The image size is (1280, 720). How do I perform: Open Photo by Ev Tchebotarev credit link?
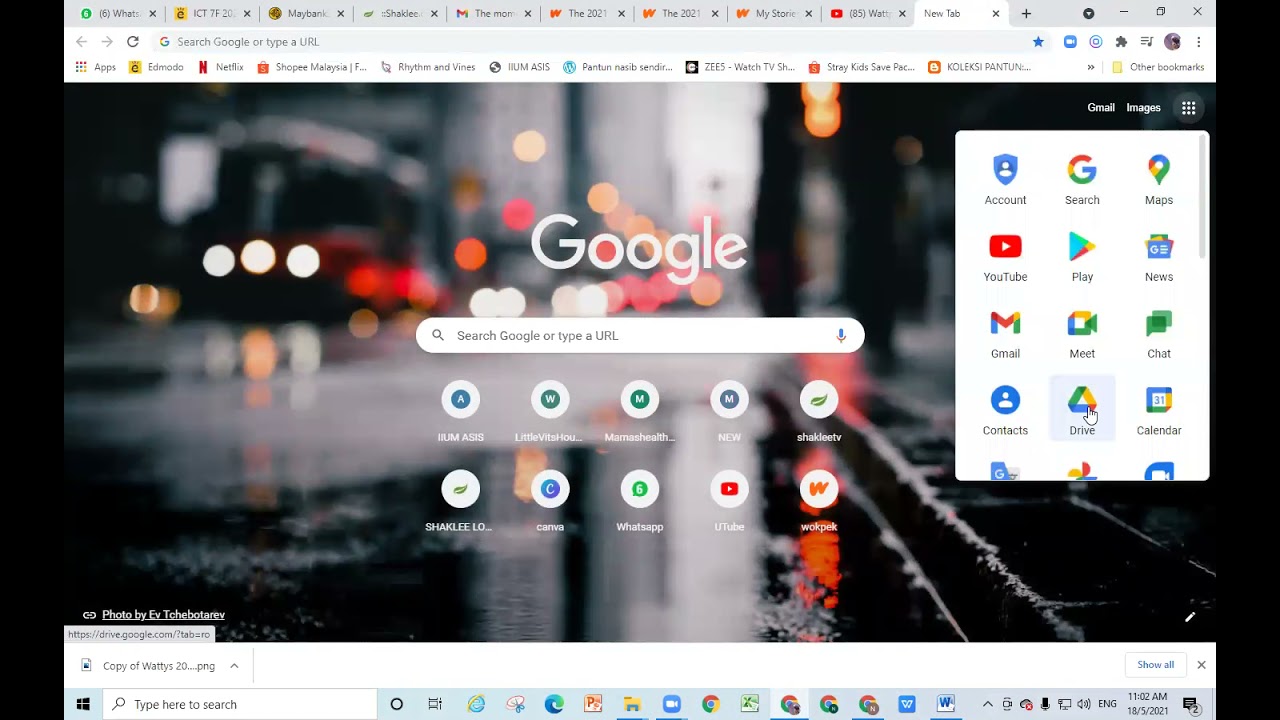tap(163, 615)
